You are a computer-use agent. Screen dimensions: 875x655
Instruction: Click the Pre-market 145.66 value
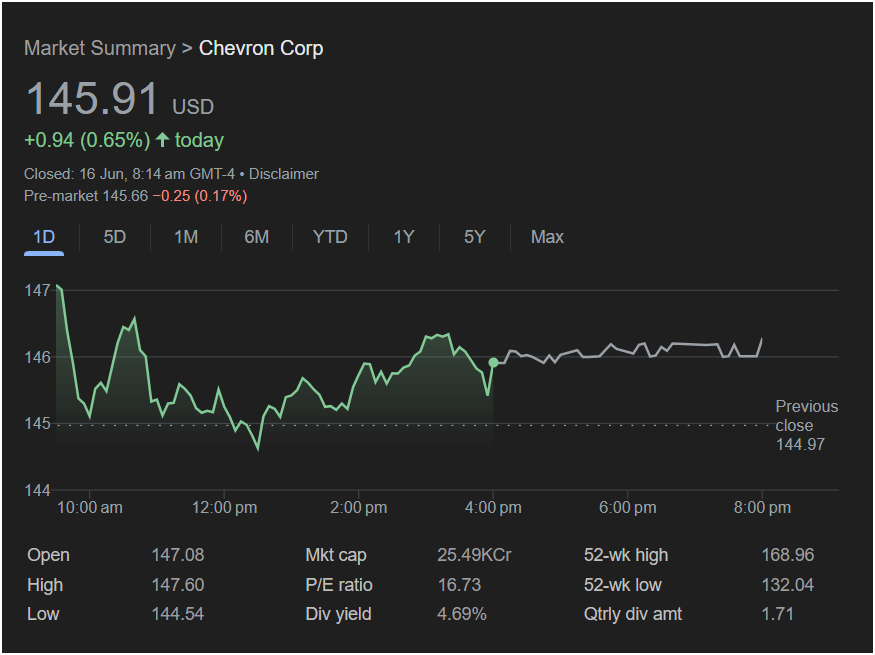(86, 196)
